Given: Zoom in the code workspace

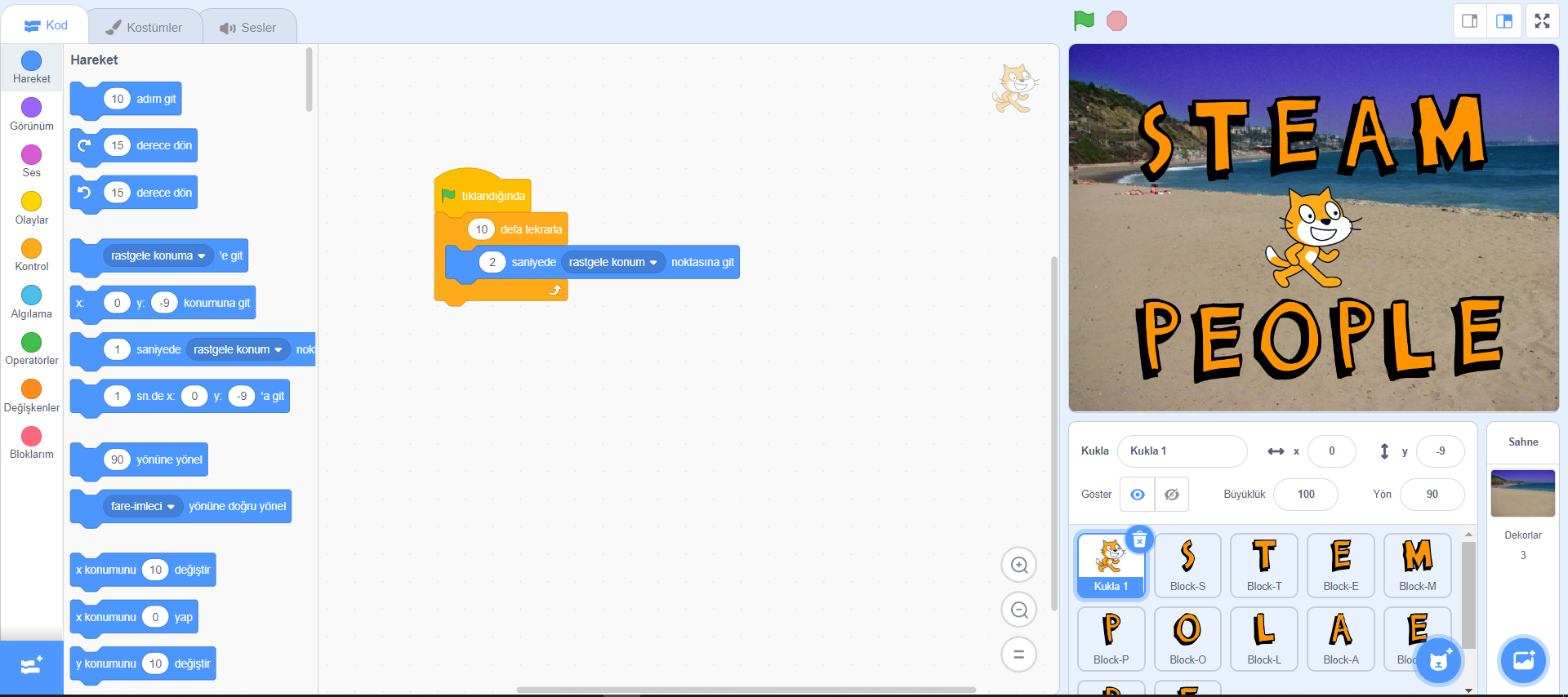Looking at the screenshot, I should coord(1019,565).
